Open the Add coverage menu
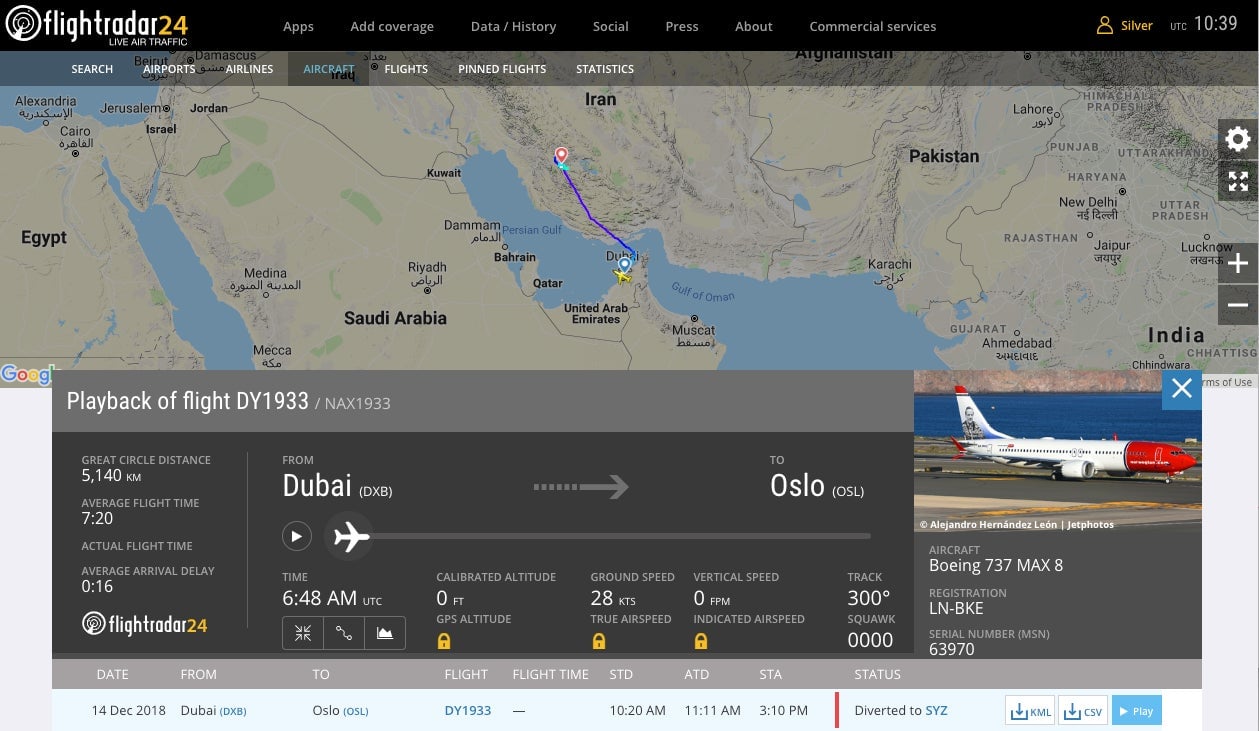1259x731 pixels. [x=392, y=27]
